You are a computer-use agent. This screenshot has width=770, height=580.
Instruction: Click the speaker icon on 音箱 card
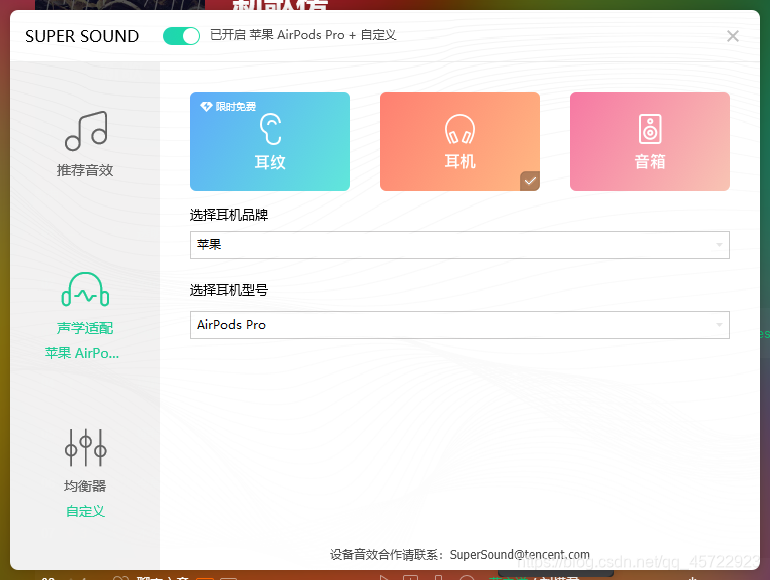[x=650, y=129]
